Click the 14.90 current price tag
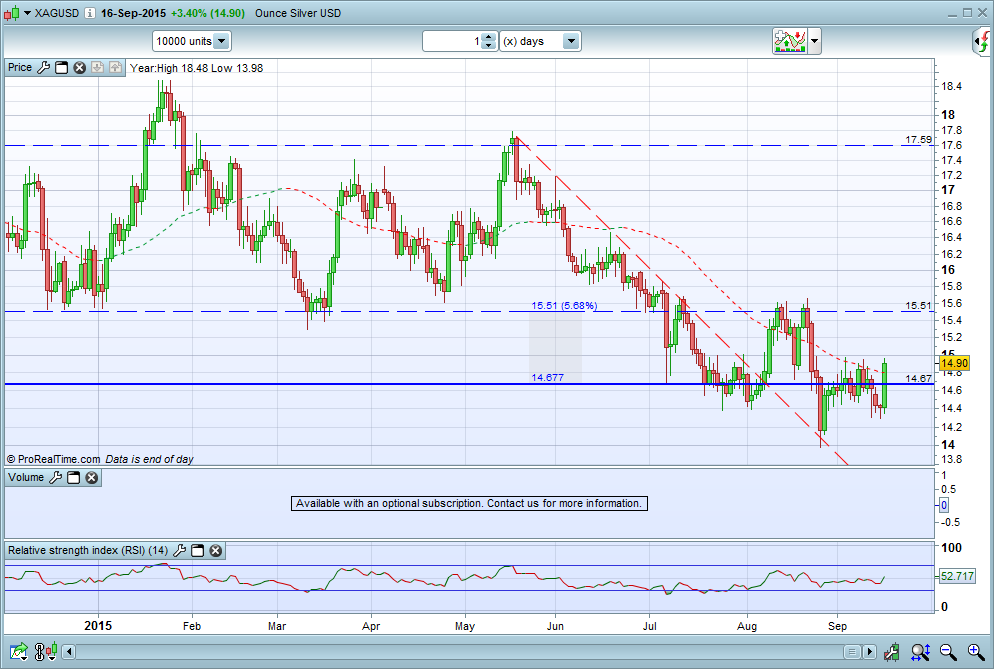This screenshot has height=669, width=994. (x=954, y=363)
